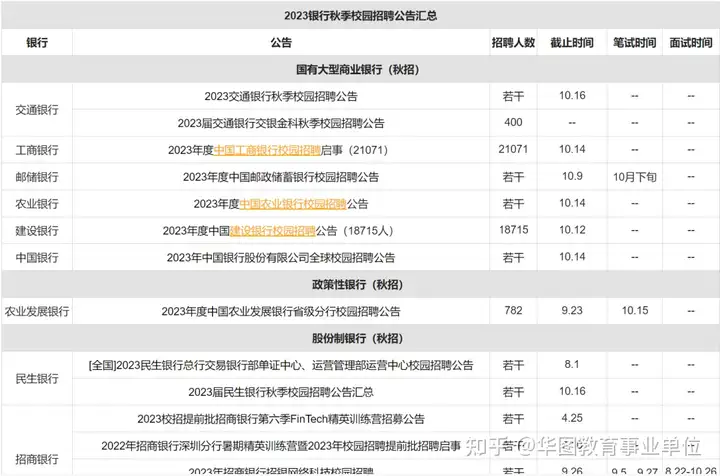Screen dimensions: 720x476
Task: Click 若干 recruit count in 邮储银行 row
Action: (x=513, y=177)
